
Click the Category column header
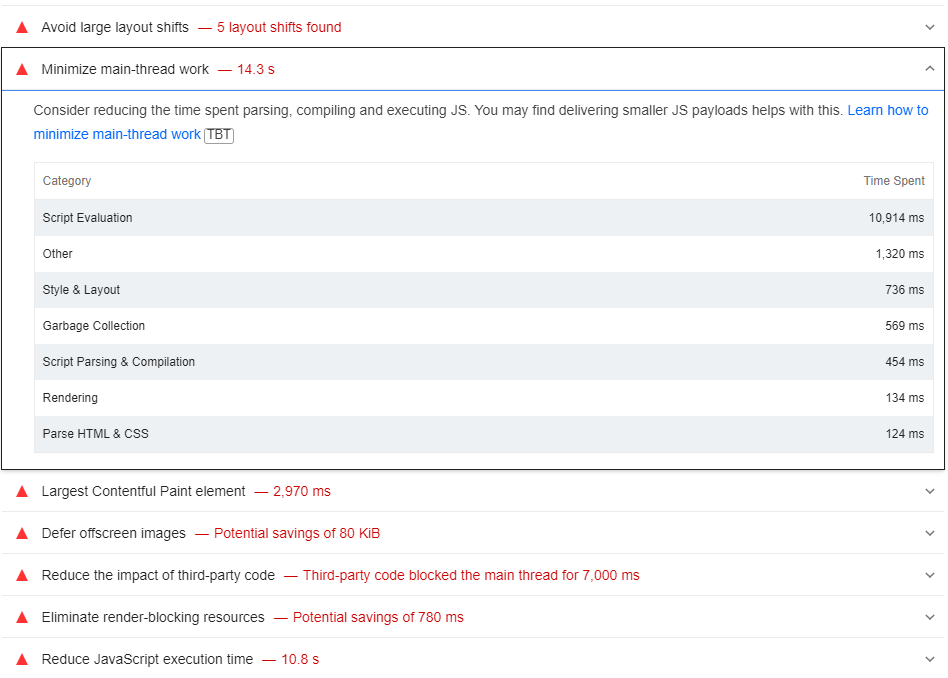coord(67,180)
